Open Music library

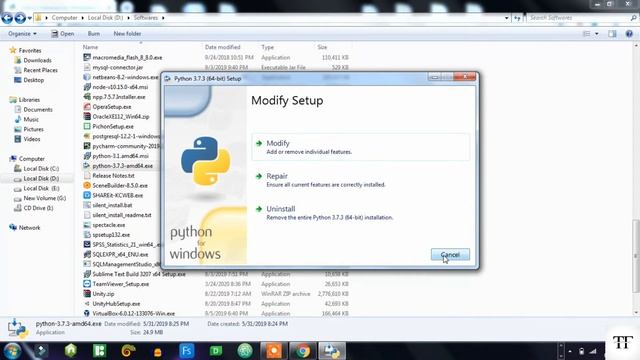click(x=31, y=119)
